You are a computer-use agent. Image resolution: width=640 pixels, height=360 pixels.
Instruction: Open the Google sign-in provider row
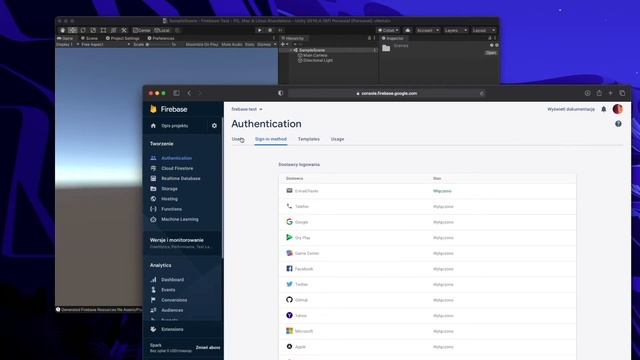coord(427,222)
